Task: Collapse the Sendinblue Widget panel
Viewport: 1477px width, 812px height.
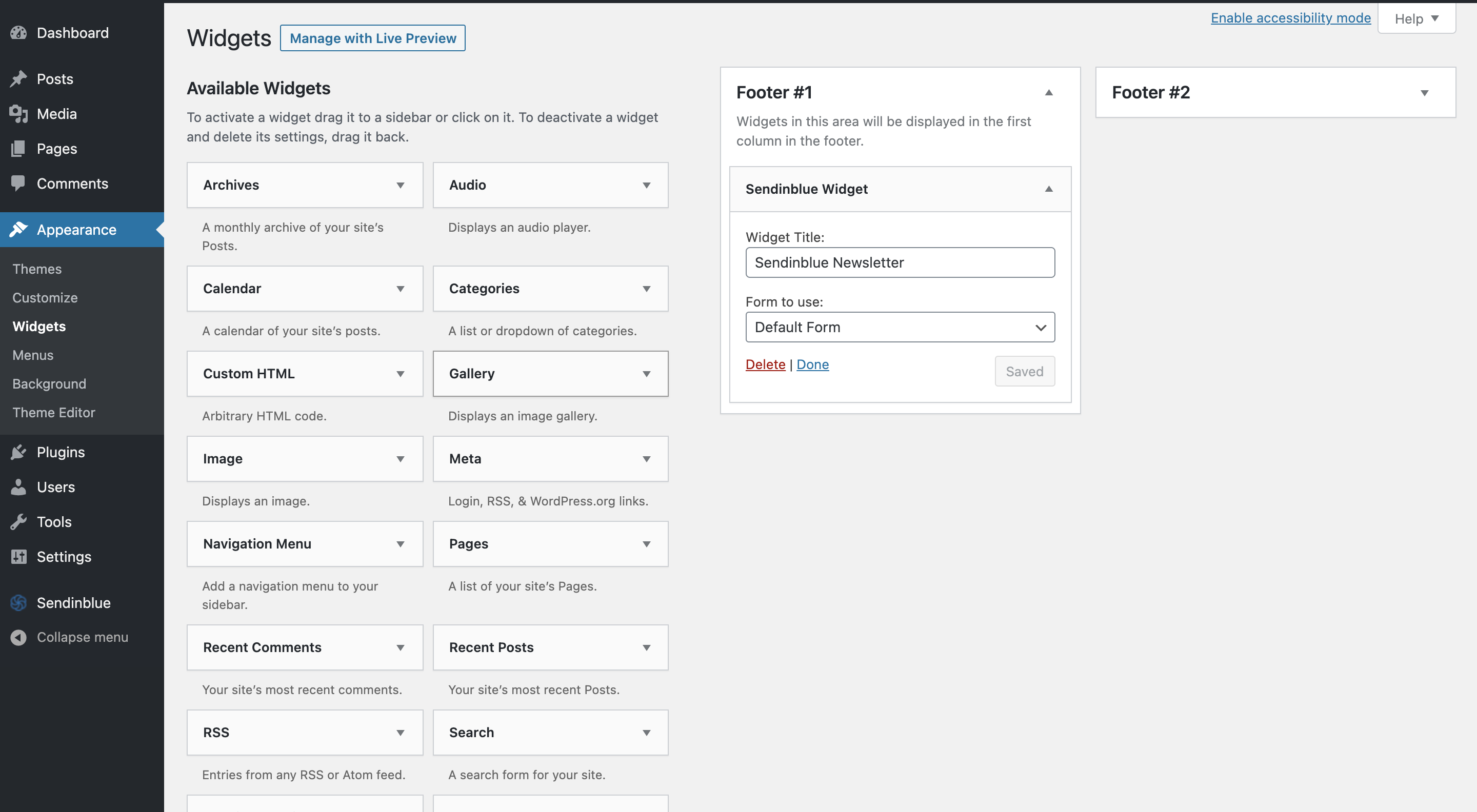Action: pyautogui.click(x=1048, y=189)
